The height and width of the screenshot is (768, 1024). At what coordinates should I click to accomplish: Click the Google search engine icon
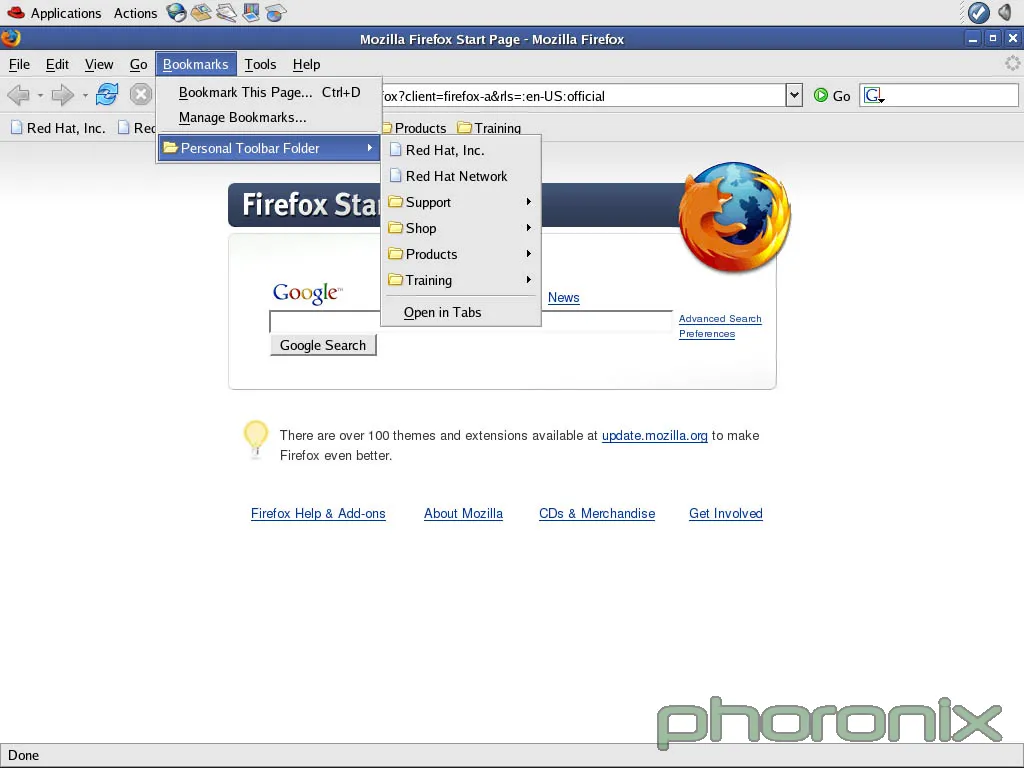873,96
